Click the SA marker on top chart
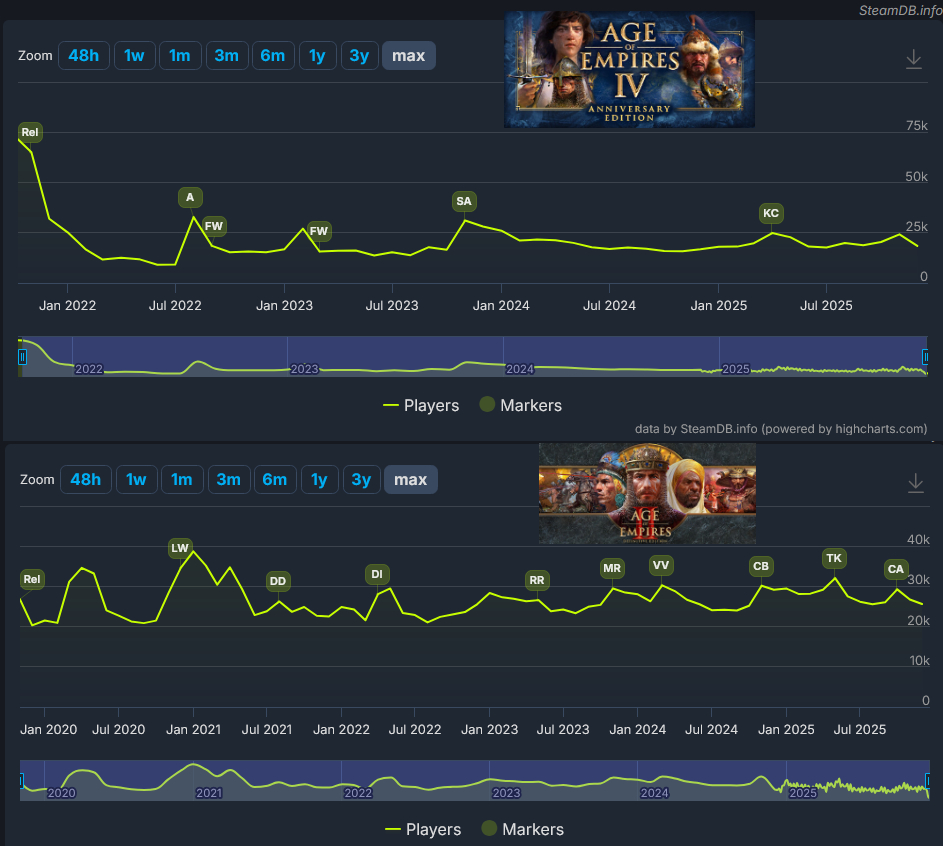 [463, 202]
